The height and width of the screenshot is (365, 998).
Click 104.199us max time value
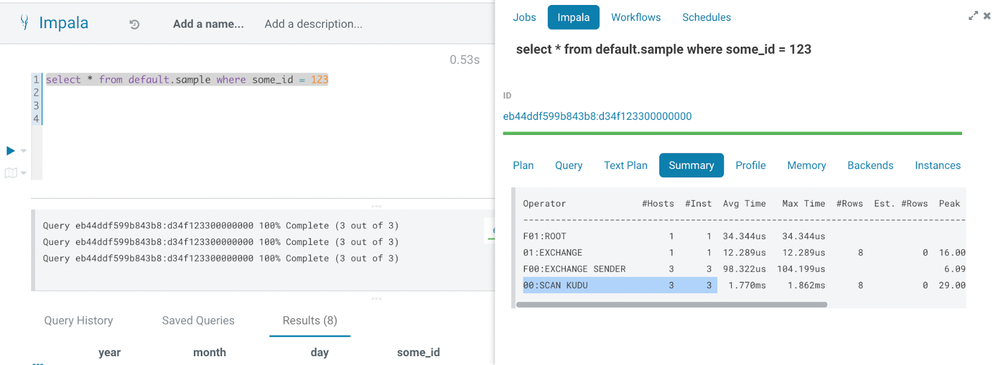point(800,269)
